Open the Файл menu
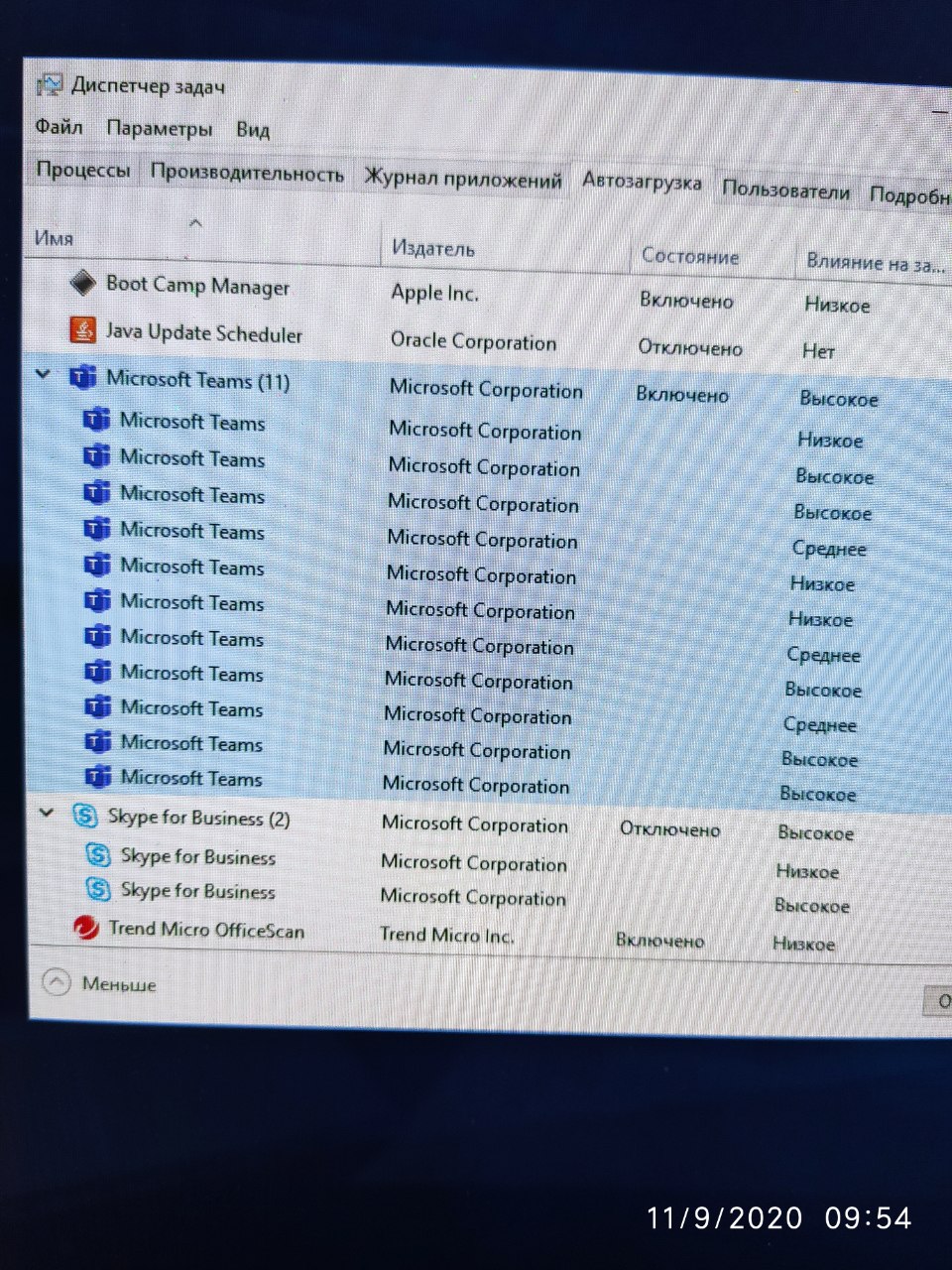Image resolution: width=952 pixels, height=1270 pixels. [59, 127]
